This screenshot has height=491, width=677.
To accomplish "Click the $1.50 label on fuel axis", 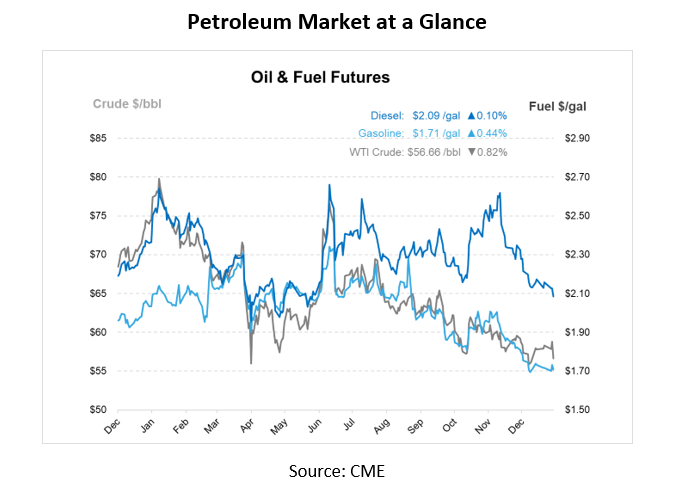I will (x=581, y=410).
